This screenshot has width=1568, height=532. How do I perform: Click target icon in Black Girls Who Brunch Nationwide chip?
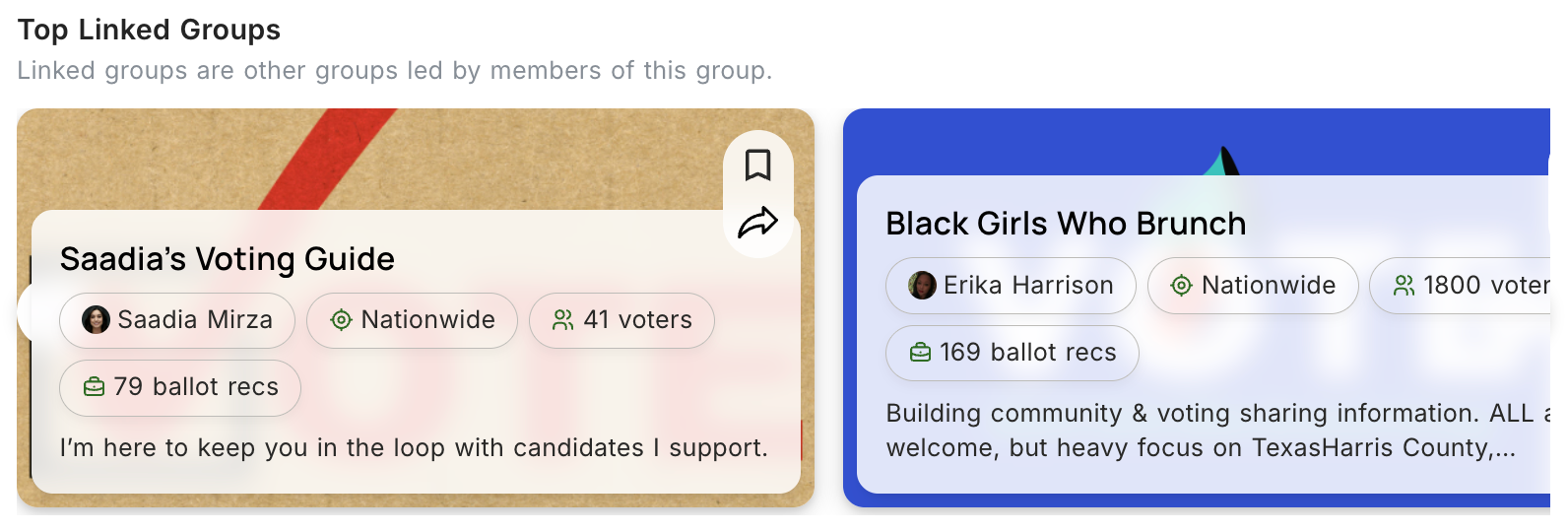1181,286
